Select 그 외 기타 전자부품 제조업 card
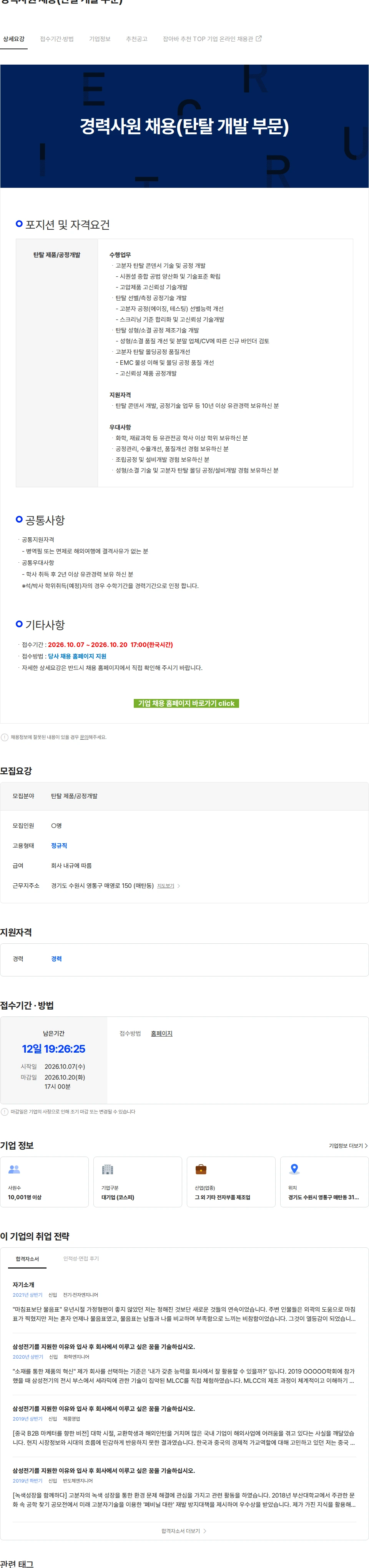This screenshot has height=1568, width=369. [x=231, y=1182]
